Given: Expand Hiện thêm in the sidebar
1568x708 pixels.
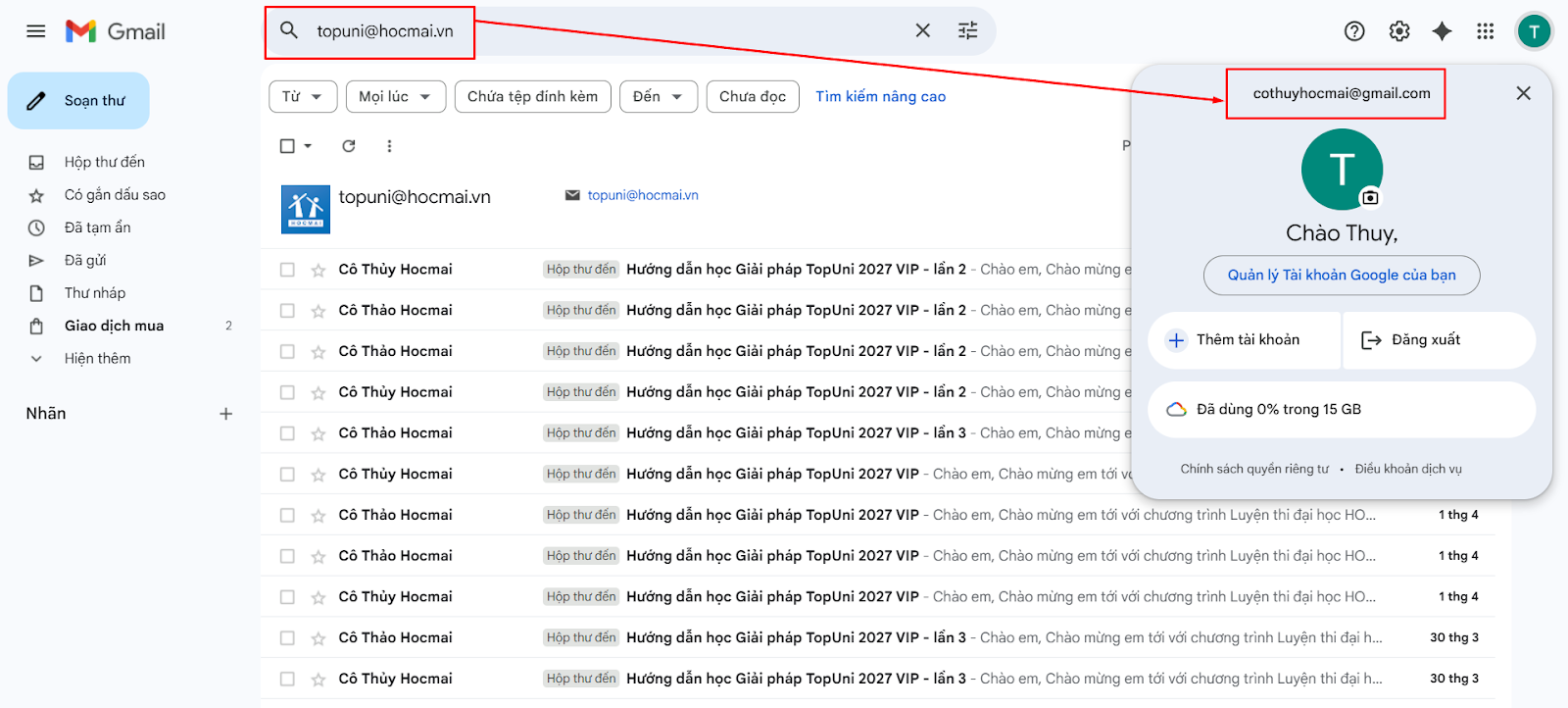Looking at the screenshot, I should 97,359.
